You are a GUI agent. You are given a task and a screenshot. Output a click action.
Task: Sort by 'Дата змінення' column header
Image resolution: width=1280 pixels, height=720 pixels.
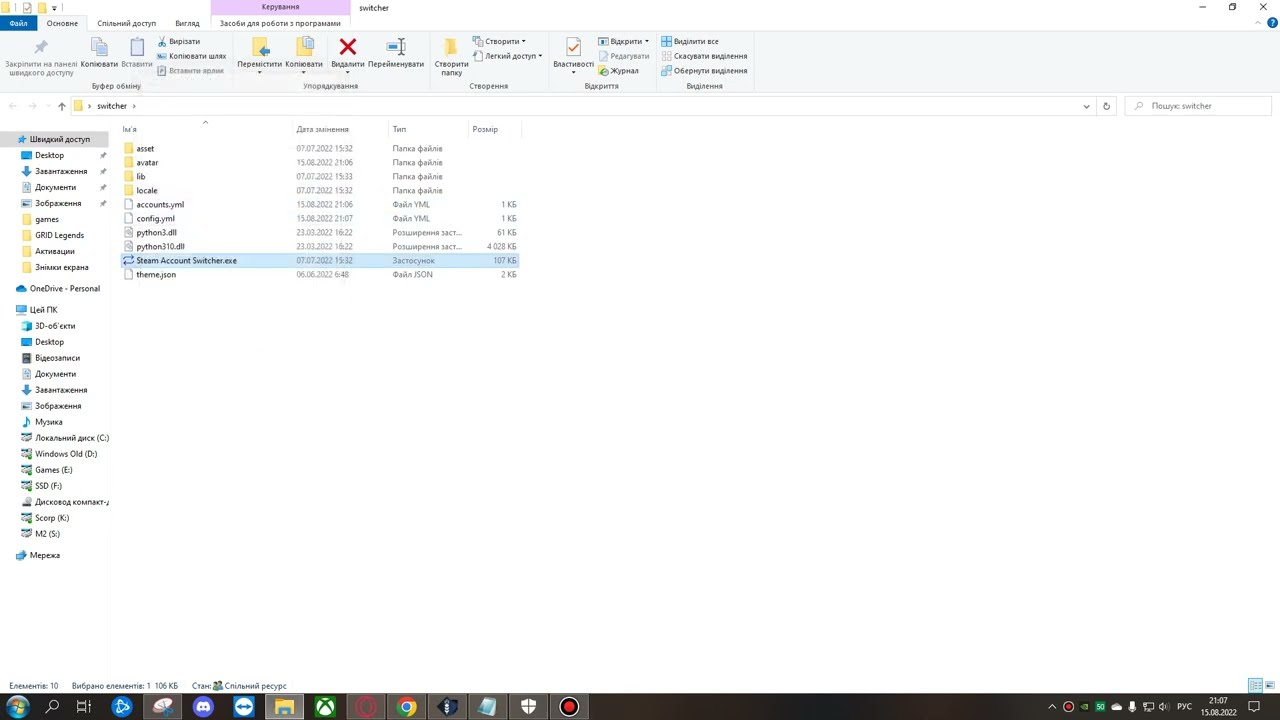click(340, 129)
